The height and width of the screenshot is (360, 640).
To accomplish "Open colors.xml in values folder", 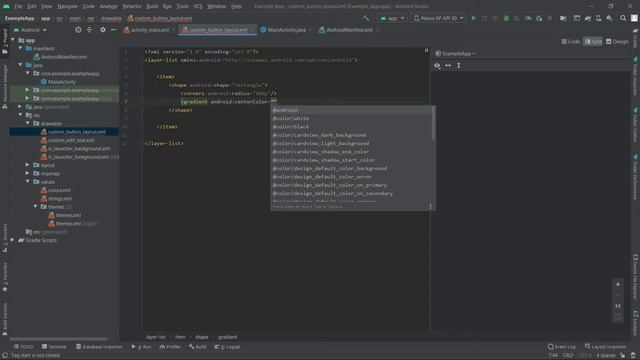I will [x=56, y=190].
